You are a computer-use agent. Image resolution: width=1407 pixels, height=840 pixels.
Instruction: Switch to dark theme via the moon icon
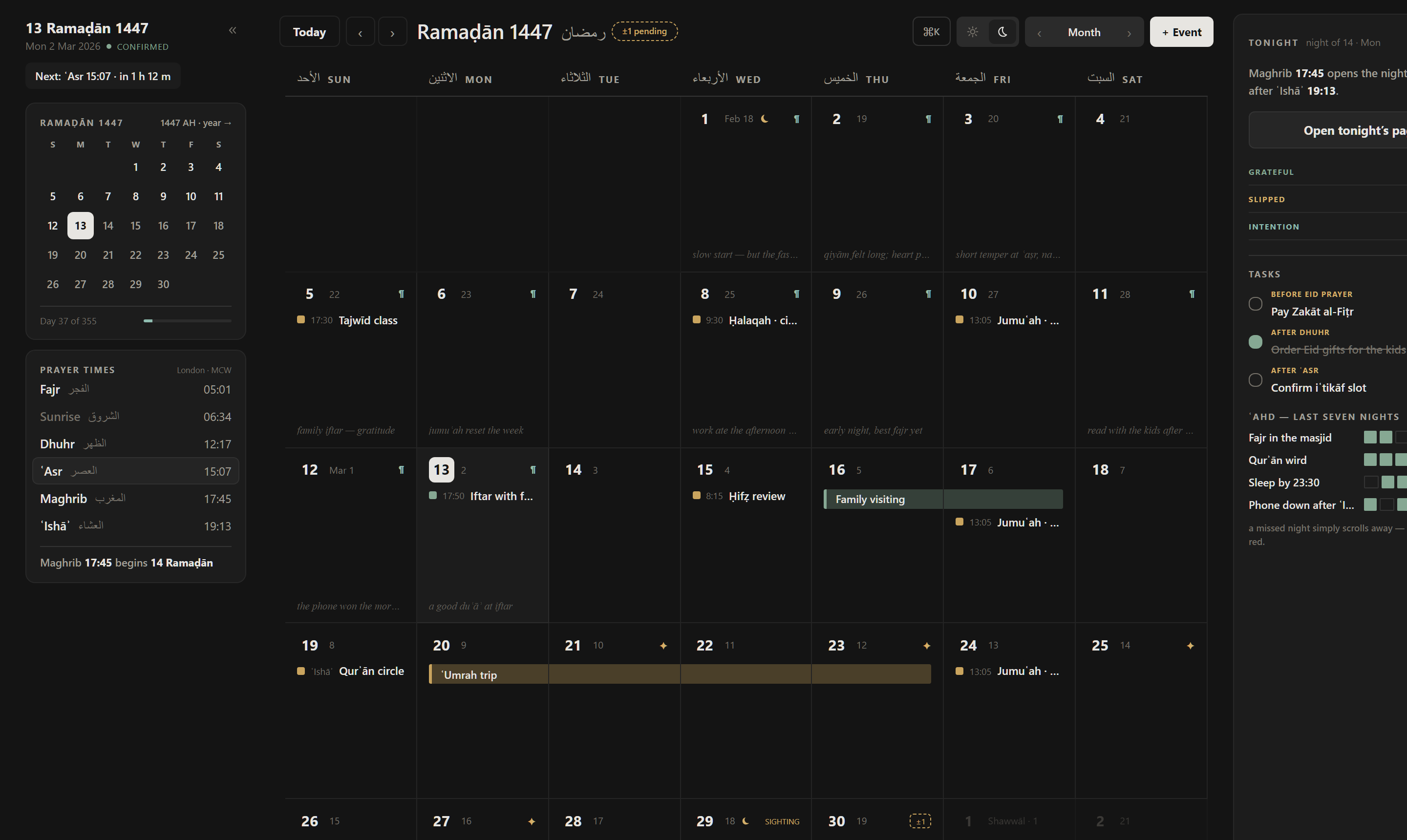pyautogui.click(x=1002, y=32)
